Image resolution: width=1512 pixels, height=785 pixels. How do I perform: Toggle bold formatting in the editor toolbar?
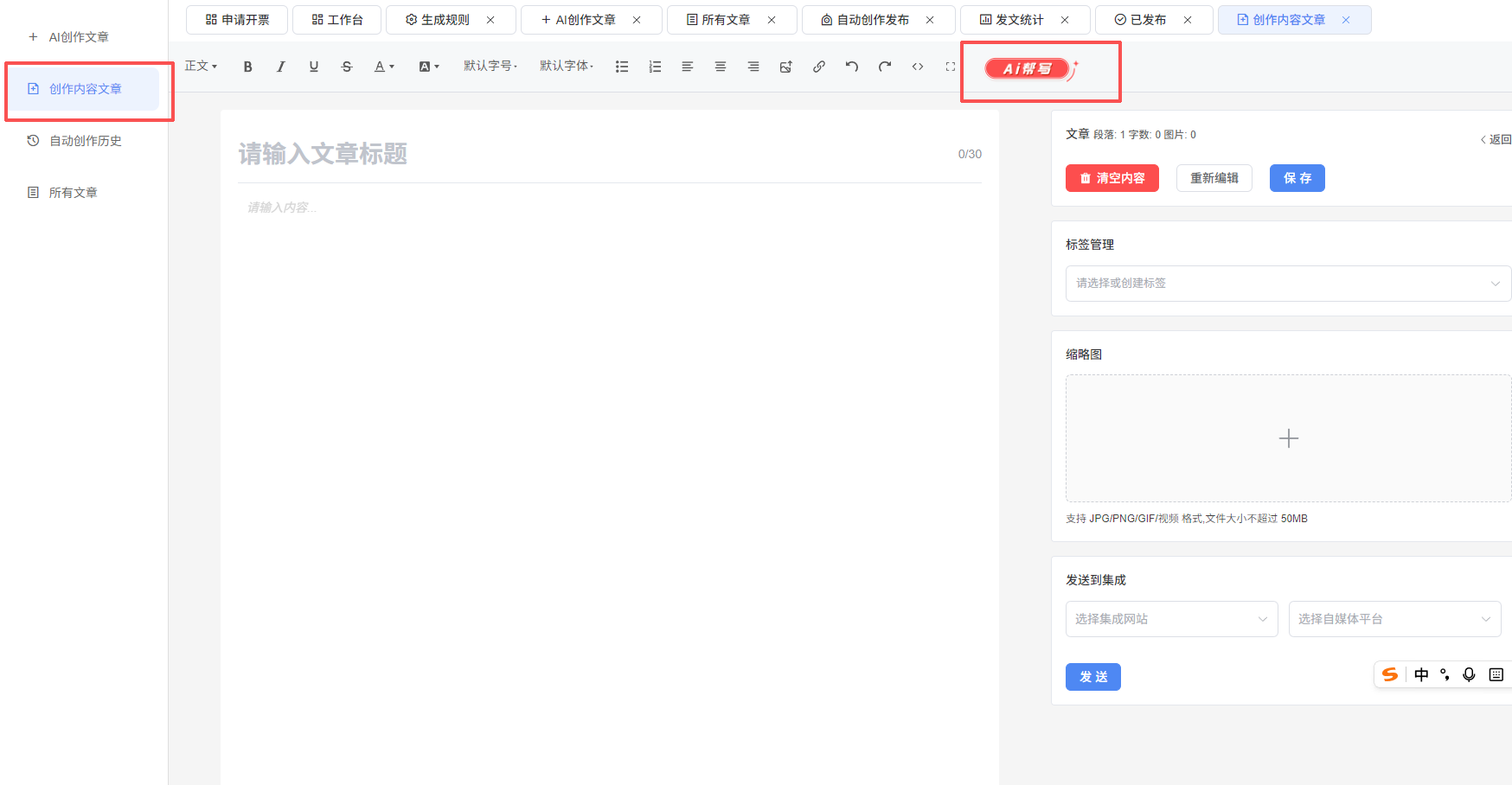tap(247, 67)
